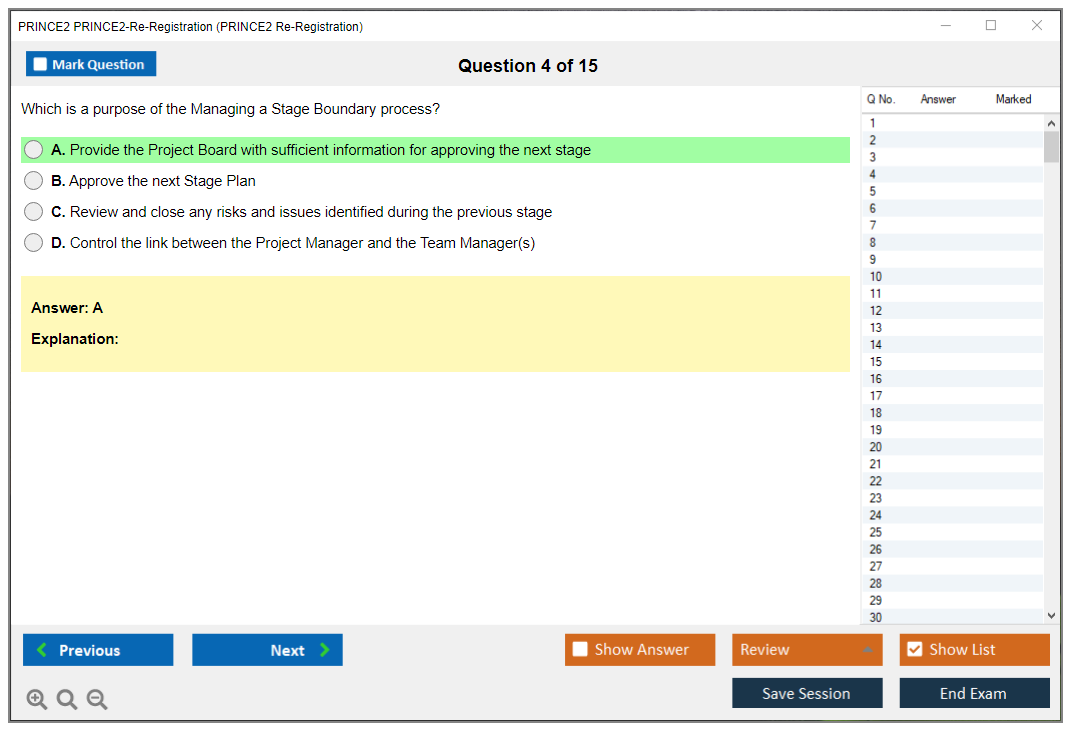Click the reset zoom magnifier icon
The height and width of the screenshot is (735, 1075).
click(67, 700)
